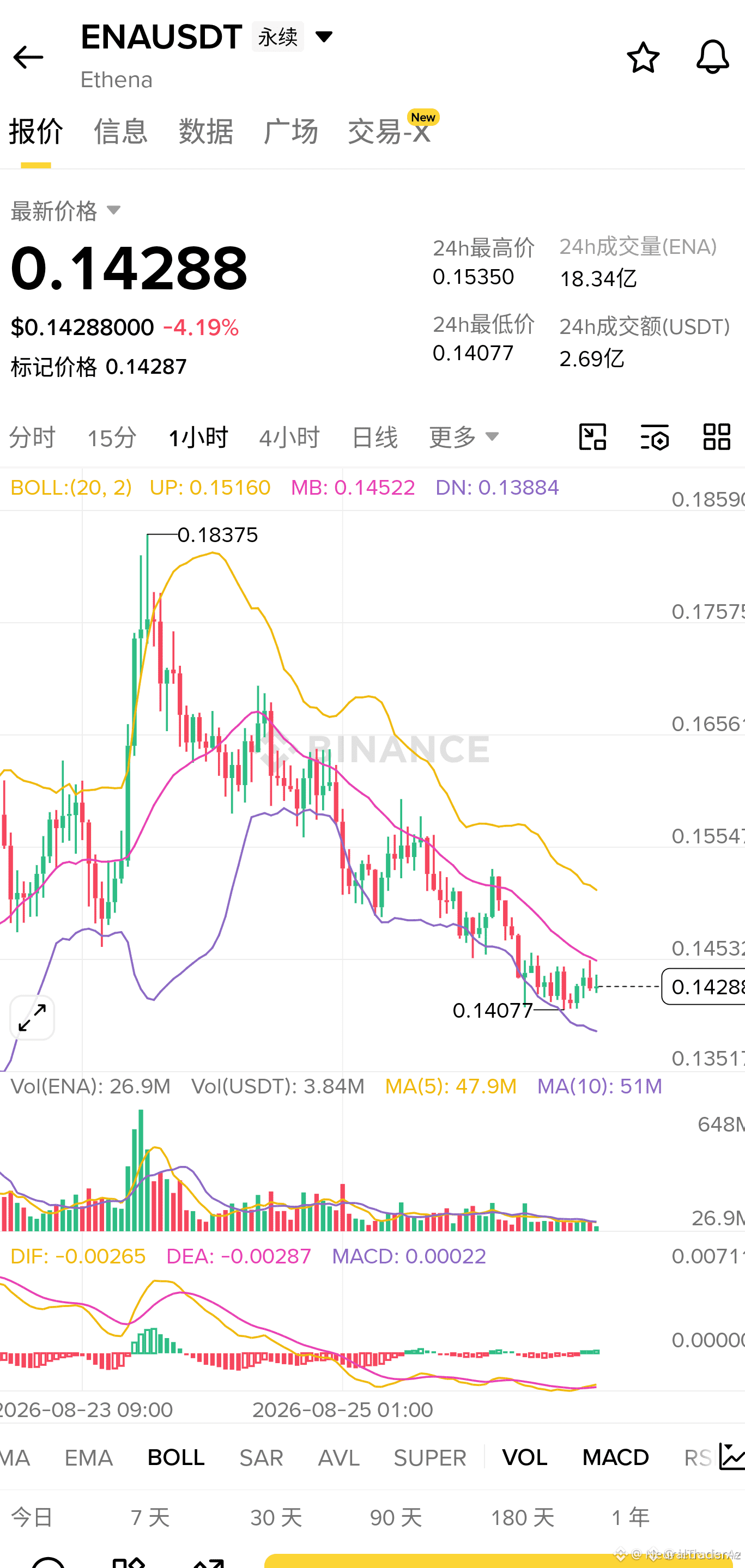Switch to the 信息 tab
Screen dimensions: 745x1568
tap(120, 131)
